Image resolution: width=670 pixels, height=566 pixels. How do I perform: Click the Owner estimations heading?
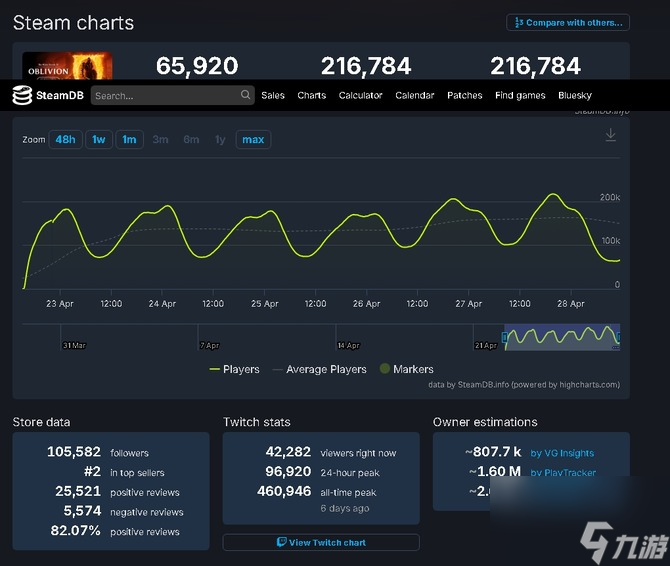(x=485, y=422)
